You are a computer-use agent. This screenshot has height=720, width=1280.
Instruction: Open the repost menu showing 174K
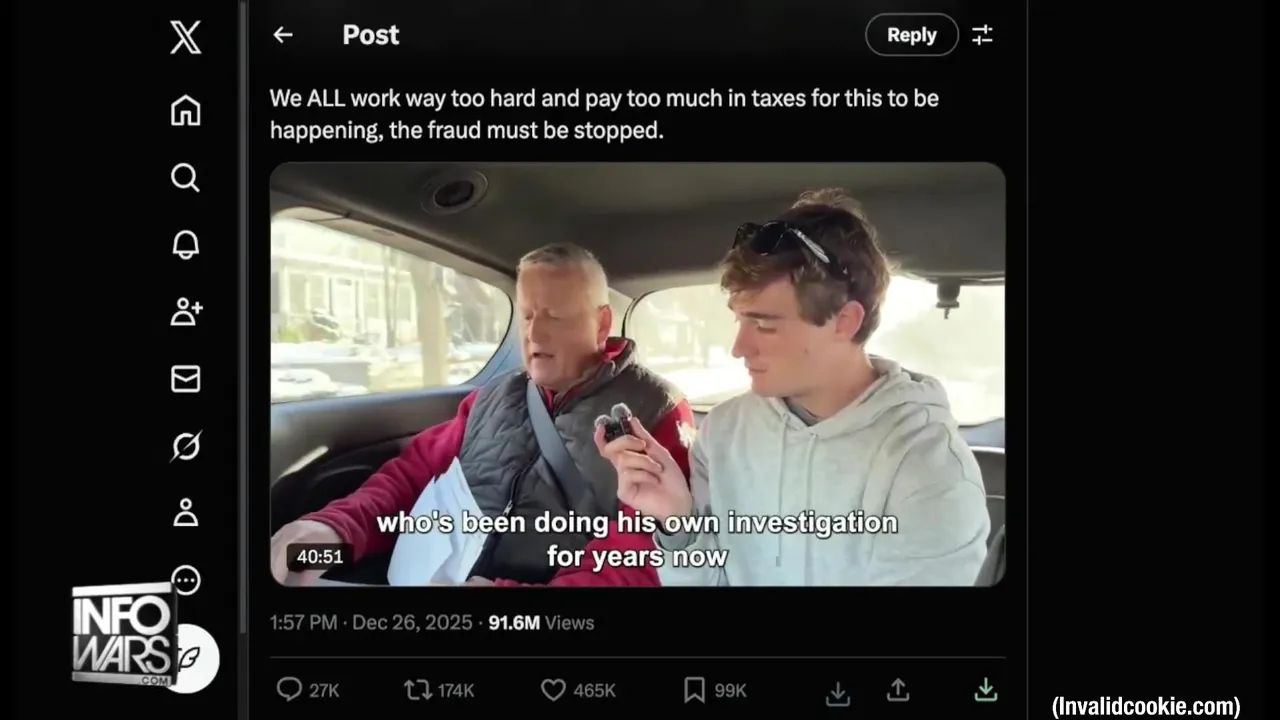tap(417, 689)
